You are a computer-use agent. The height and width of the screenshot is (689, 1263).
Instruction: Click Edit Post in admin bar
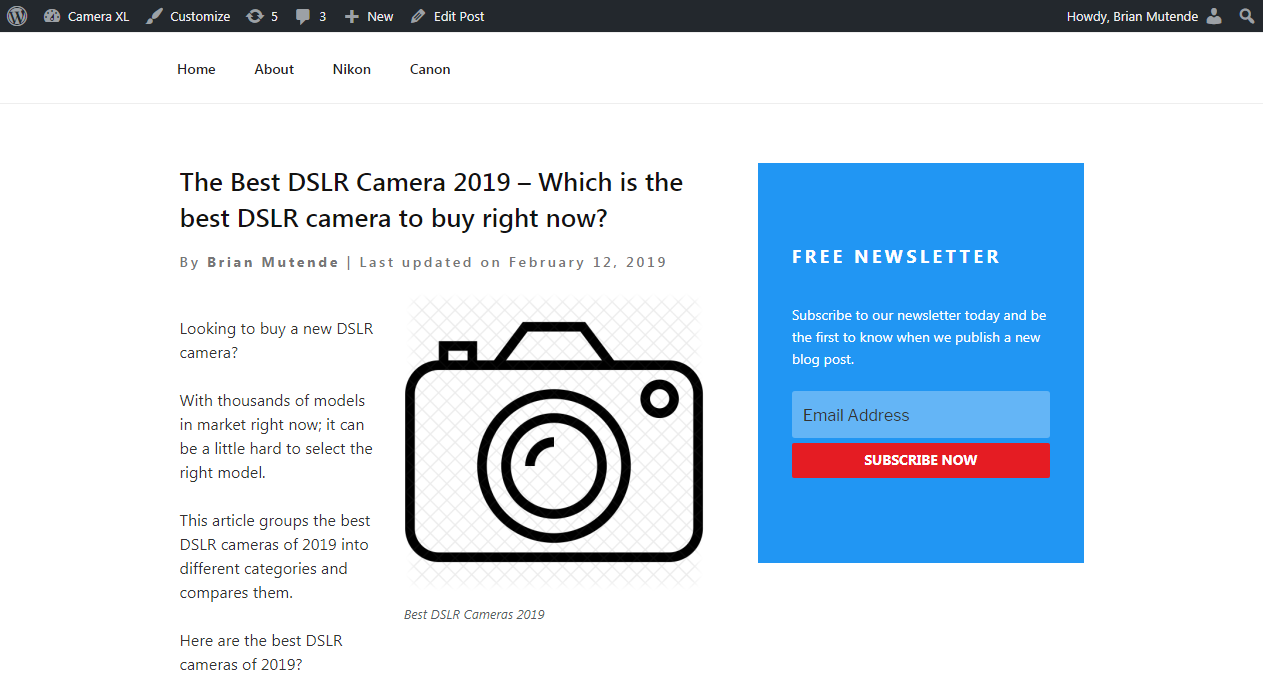click(447, 16)
